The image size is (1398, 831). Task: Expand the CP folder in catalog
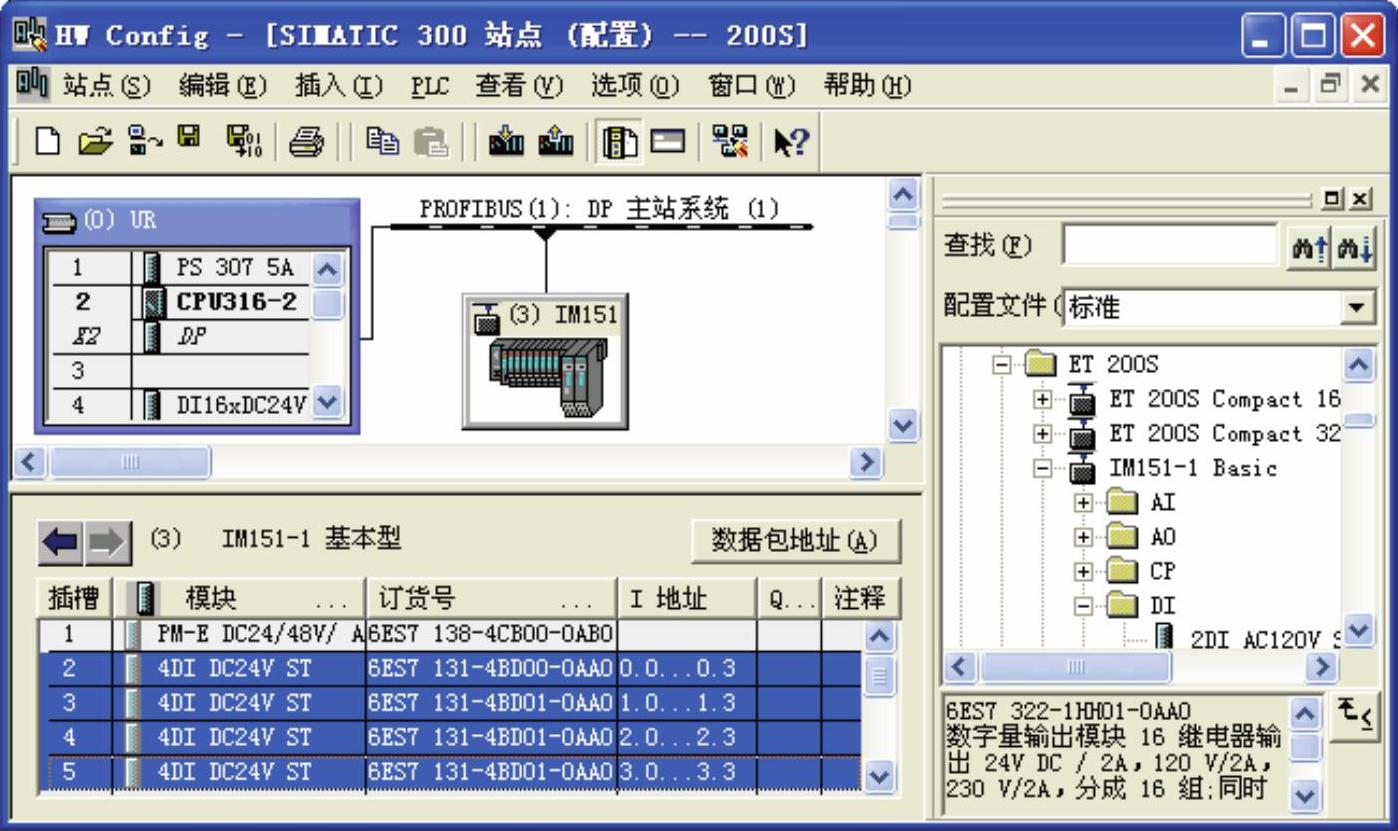1083,571
